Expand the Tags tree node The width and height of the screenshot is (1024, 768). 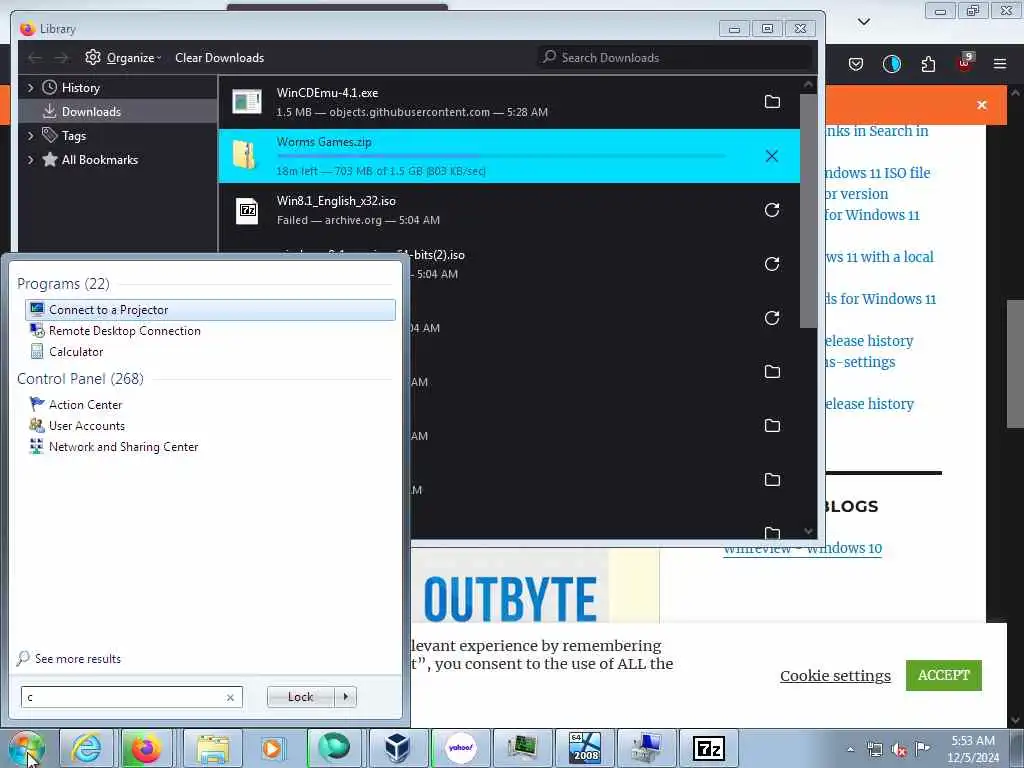coord(30,136)
